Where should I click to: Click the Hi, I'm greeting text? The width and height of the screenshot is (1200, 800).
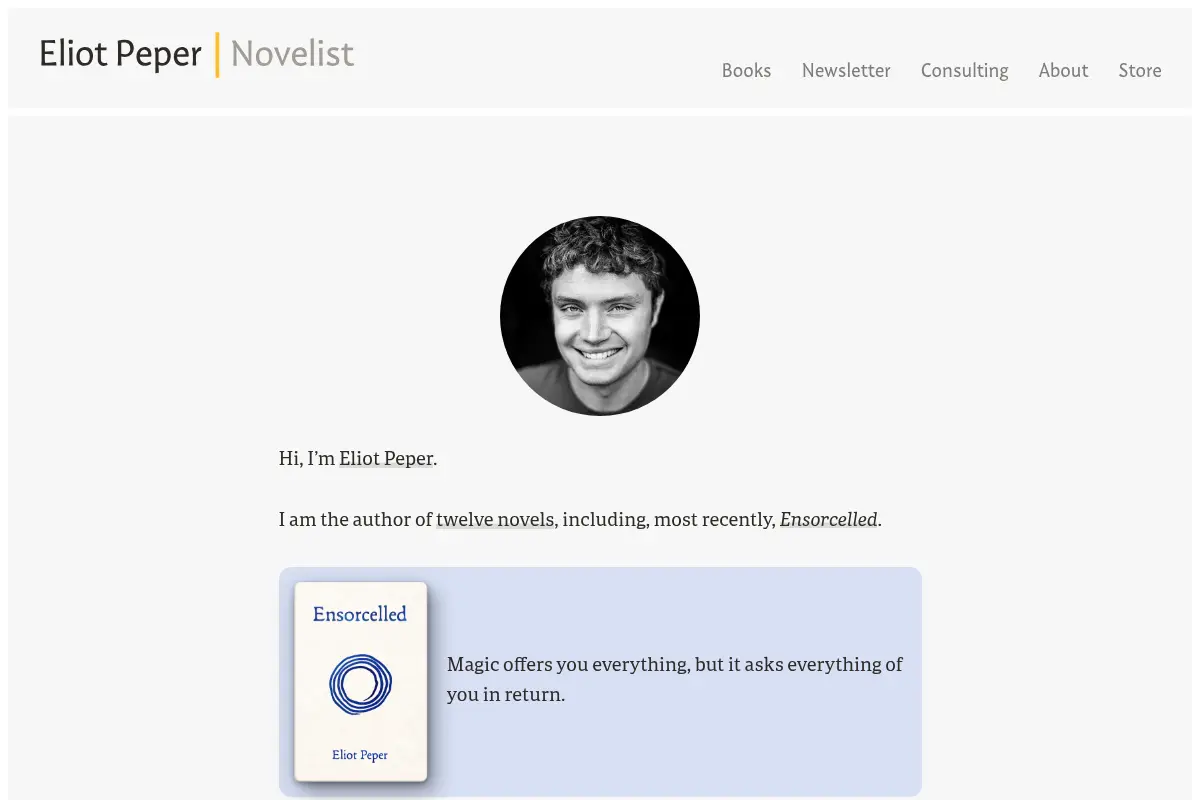point(307,459)
